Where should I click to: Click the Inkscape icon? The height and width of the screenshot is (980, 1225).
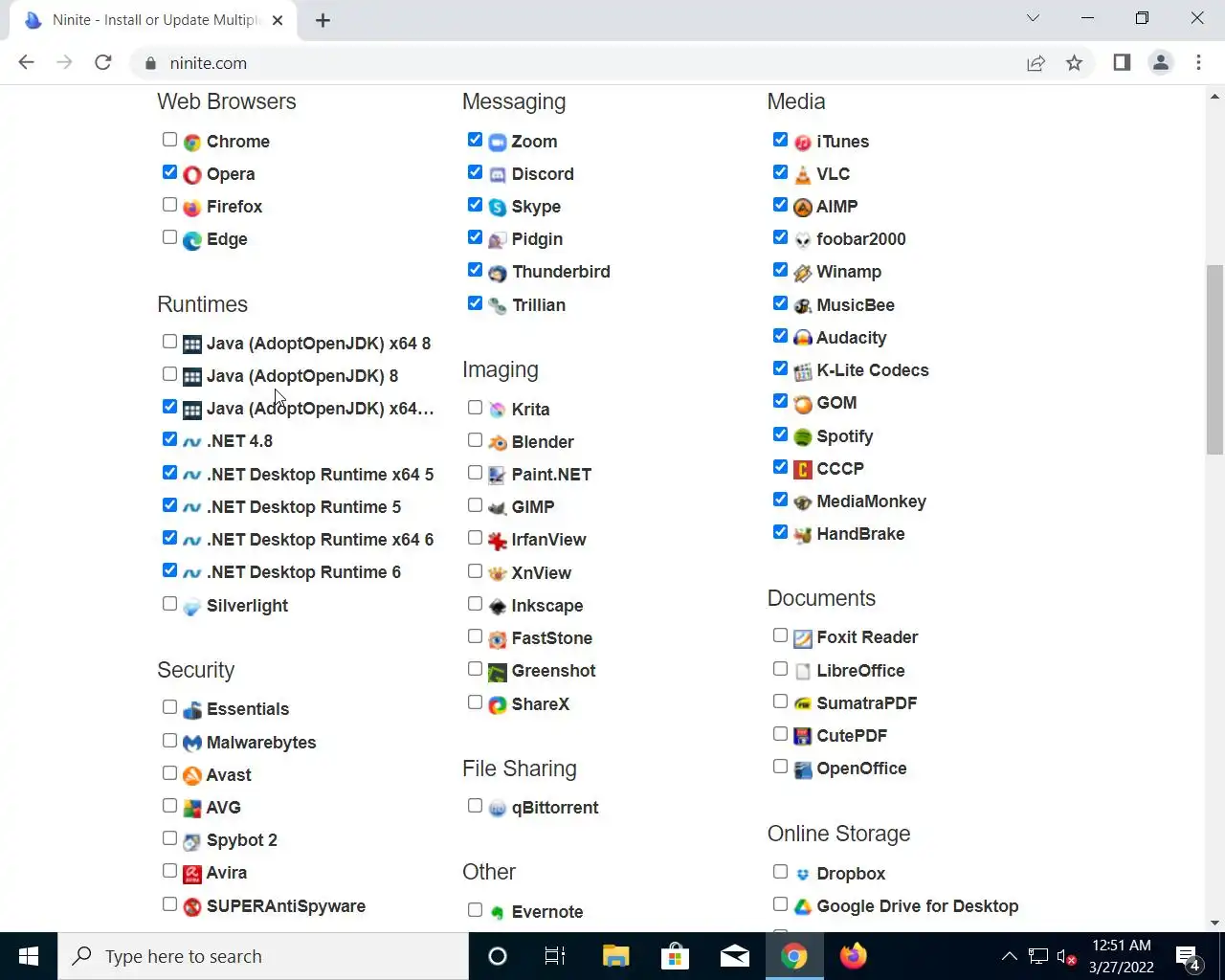pyautogui.click(x=498, y=606)
